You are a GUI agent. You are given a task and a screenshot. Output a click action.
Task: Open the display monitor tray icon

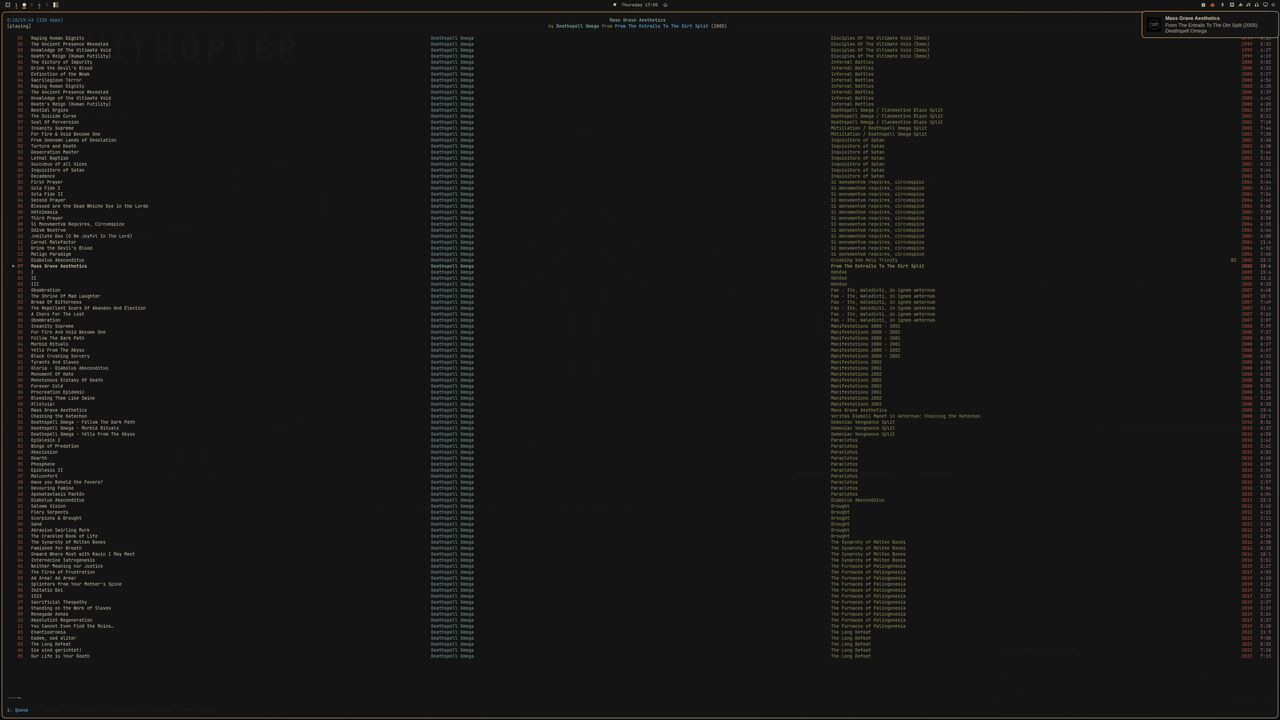[x=1265, y=5]
